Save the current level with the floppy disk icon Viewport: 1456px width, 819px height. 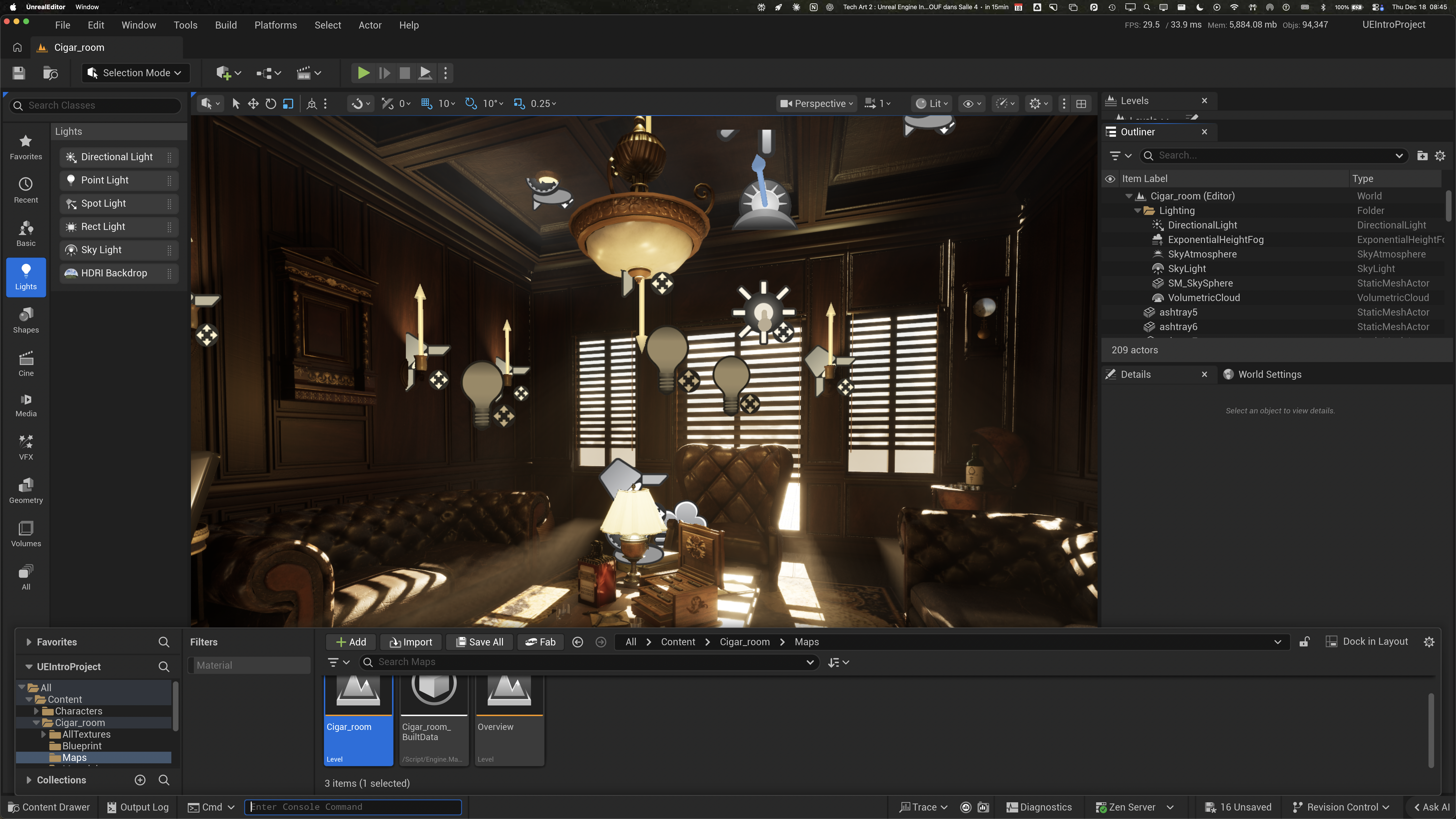point(19,73)
